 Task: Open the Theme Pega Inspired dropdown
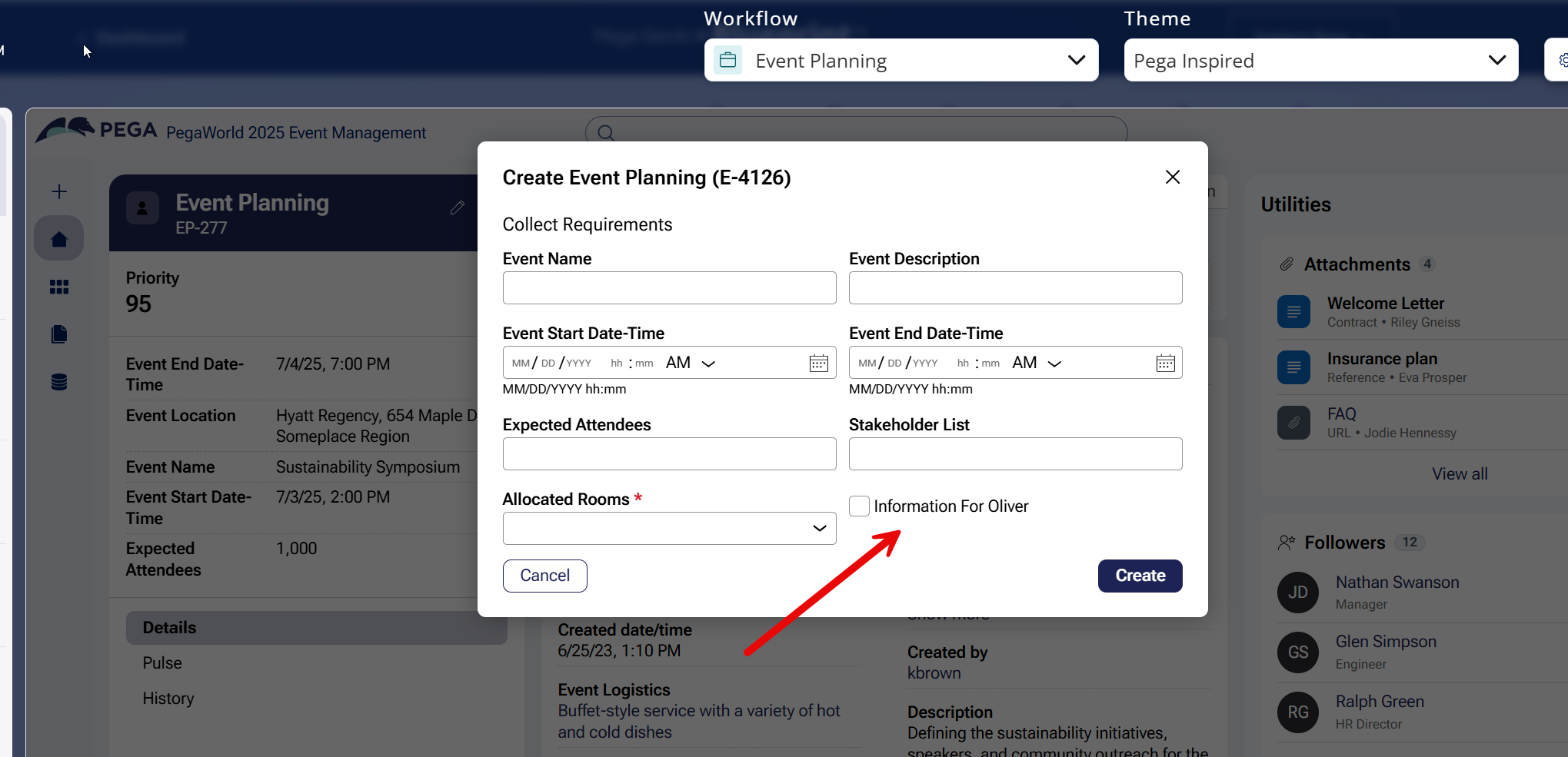tap(1320, 60)
